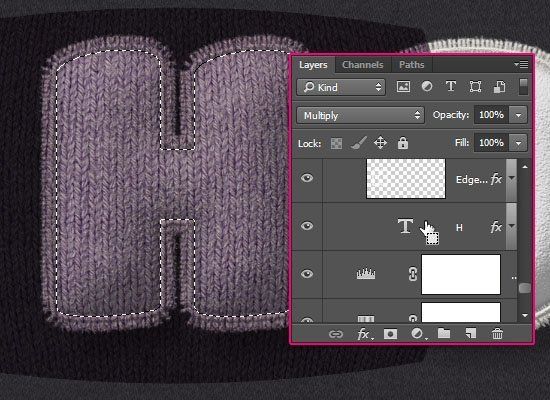Click the Edge layer fx icon
Screen dimensions: 550x400
(496, 179)
